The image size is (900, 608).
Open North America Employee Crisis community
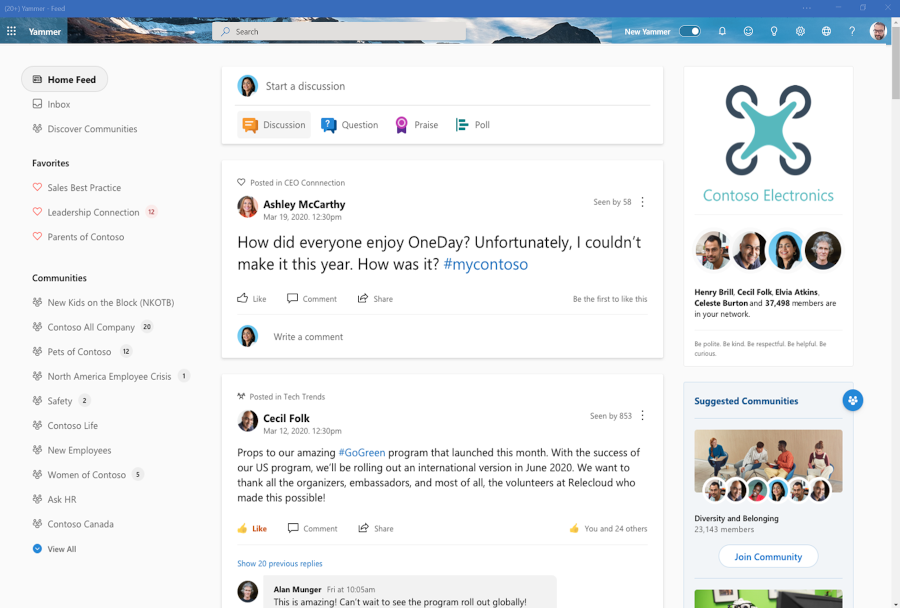pyautogui.click(x=109, y=376)
